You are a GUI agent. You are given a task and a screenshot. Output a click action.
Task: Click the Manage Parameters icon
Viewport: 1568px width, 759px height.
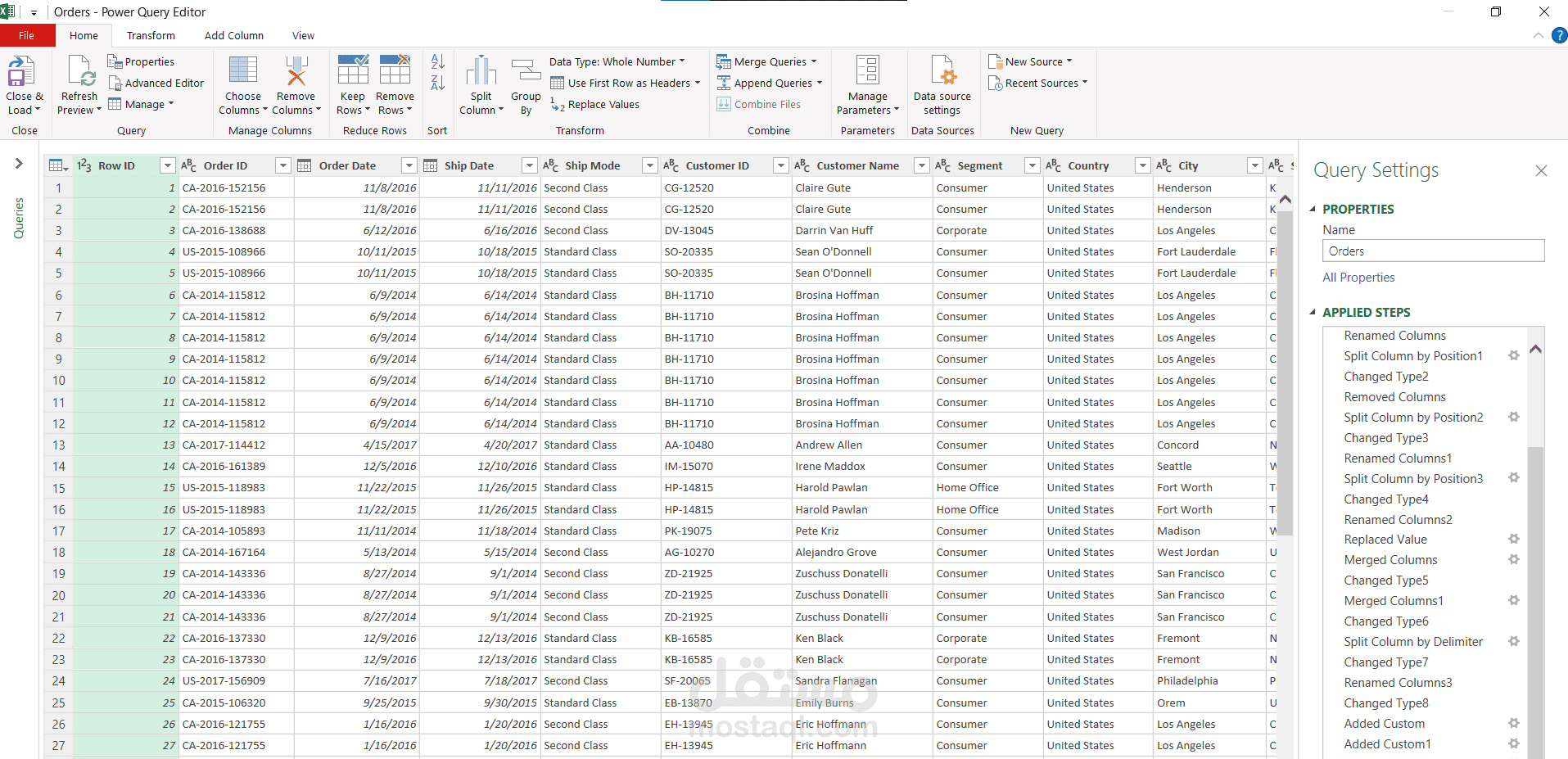(x=868, y=70)
